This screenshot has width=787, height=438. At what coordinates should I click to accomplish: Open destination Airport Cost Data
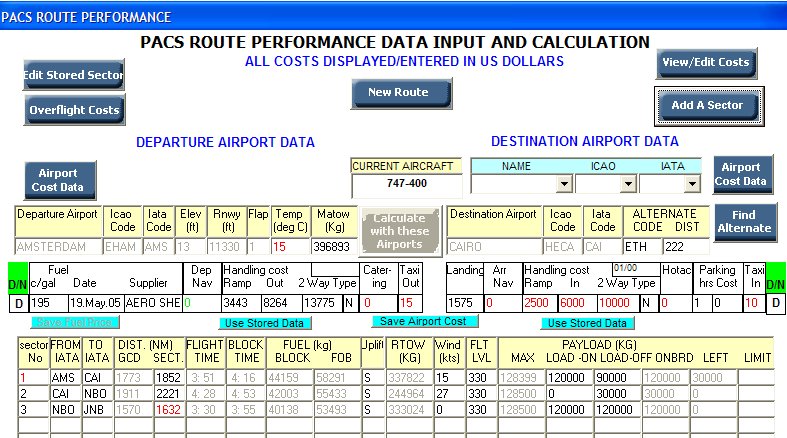pyautogui.click(x=743, y=175)
